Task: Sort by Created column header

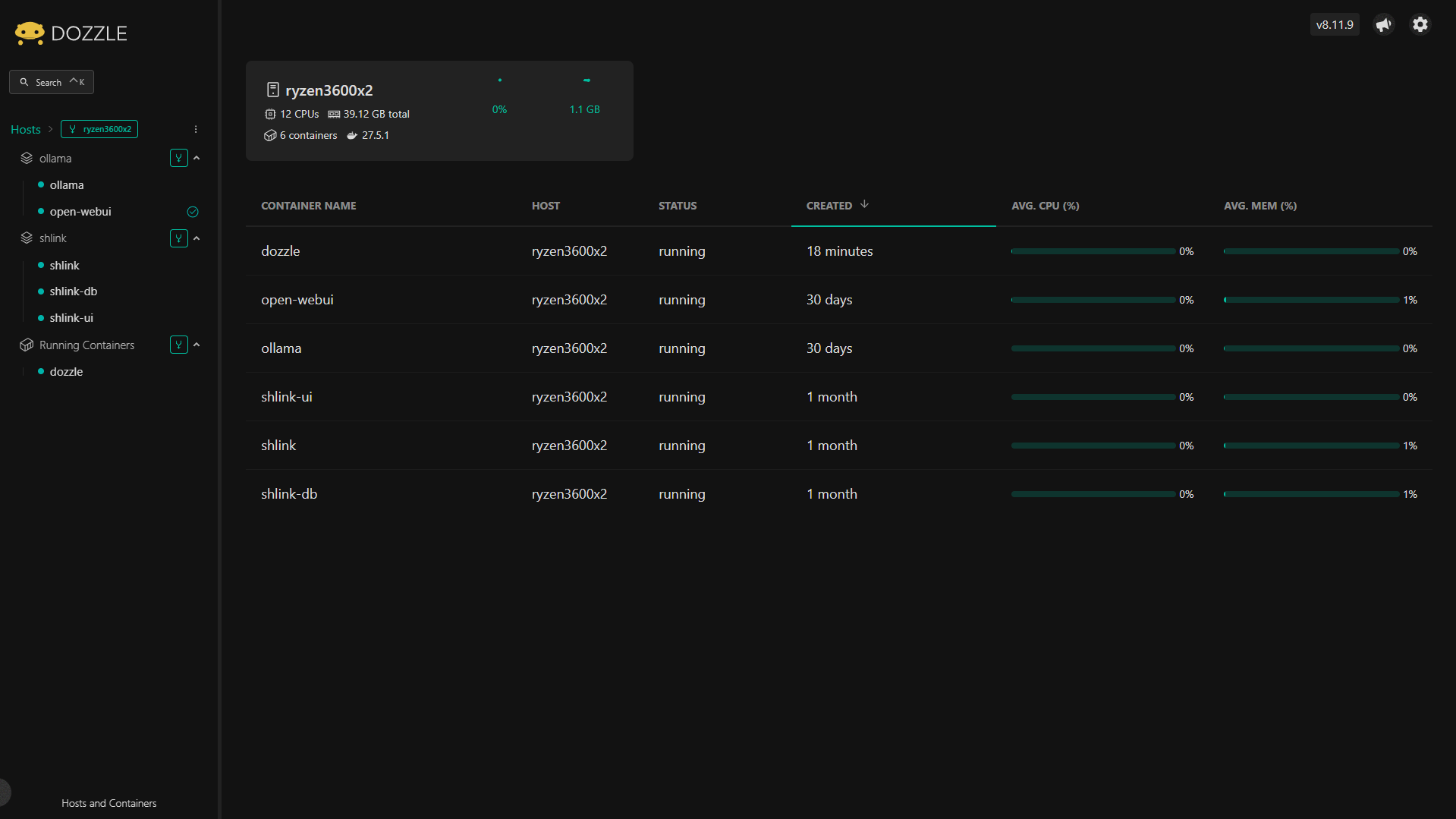Action: (x=829, y=206)
